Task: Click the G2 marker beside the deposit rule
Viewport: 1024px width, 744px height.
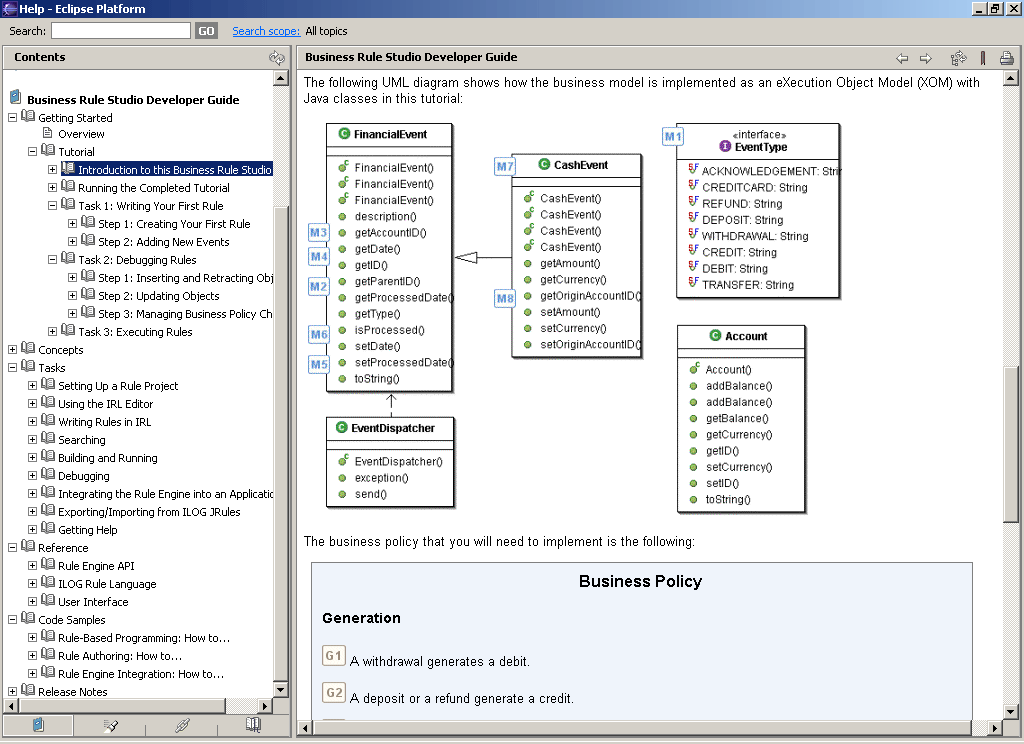Action: tap(334, 693)
